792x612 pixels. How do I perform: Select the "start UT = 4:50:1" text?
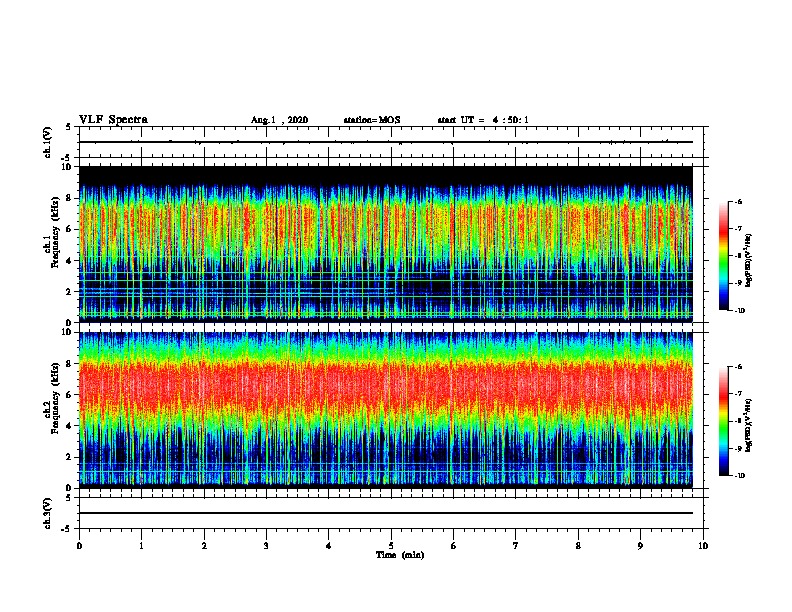pos(483,120)
